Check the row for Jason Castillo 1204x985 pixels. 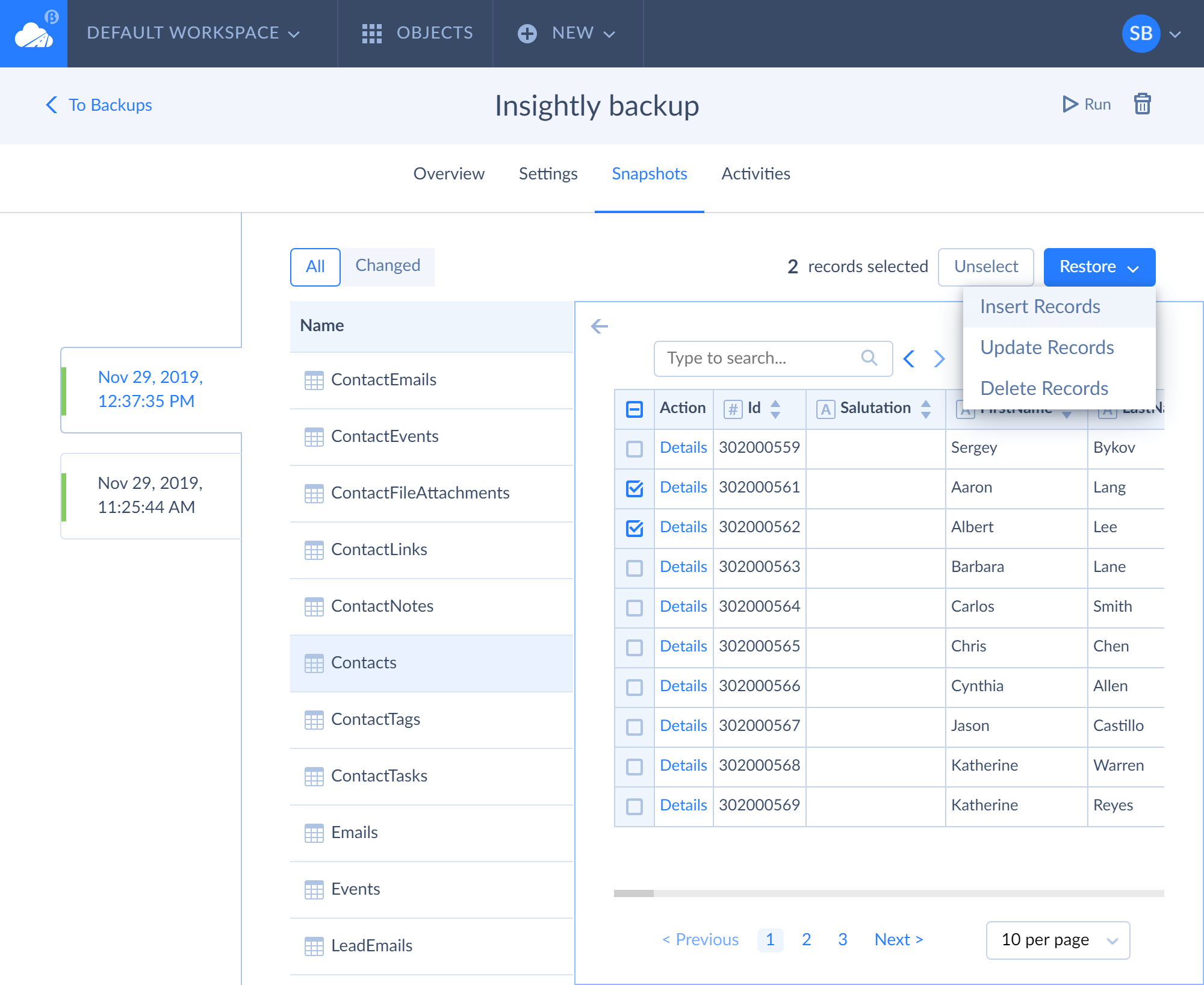click(x=635, y=727)
